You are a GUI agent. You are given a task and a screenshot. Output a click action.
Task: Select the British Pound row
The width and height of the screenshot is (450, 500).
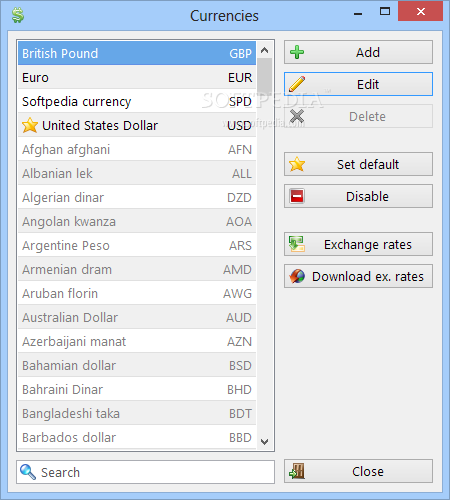[x=137, y=53]
